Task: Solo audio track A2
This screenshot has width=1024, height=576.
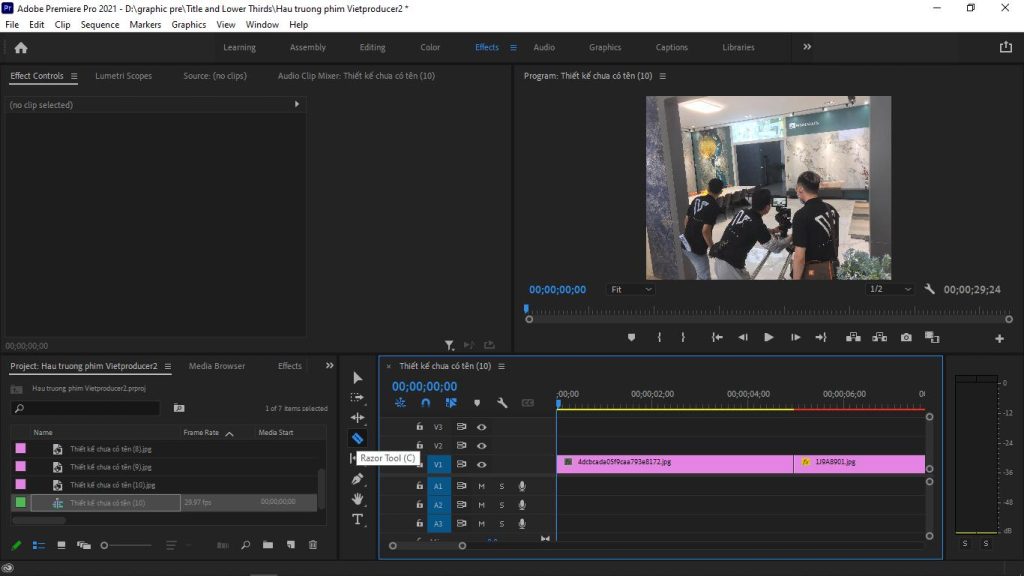Action: point(500,505)
